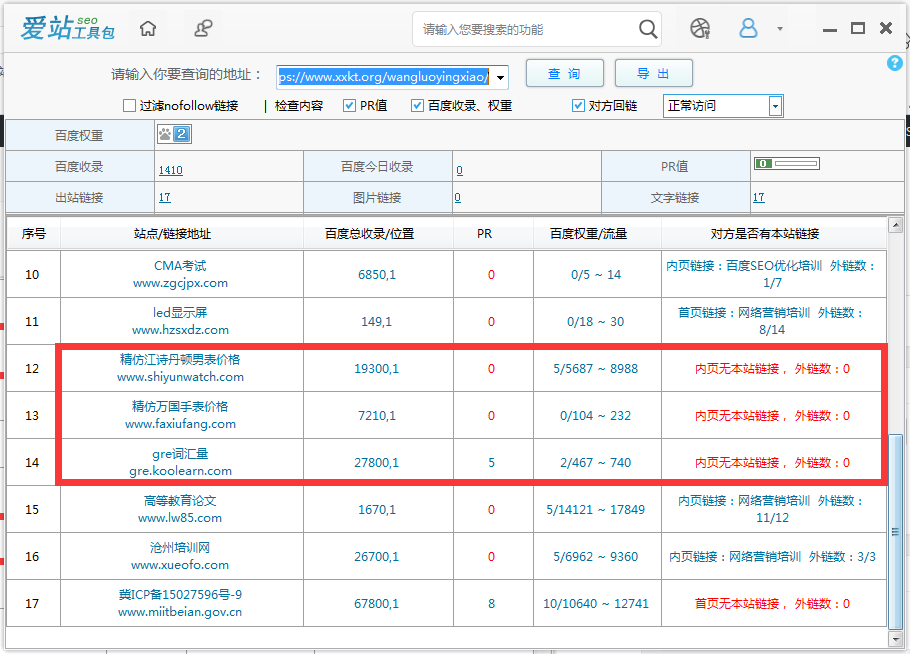Click the 导出 export button

tap(653, 74)
